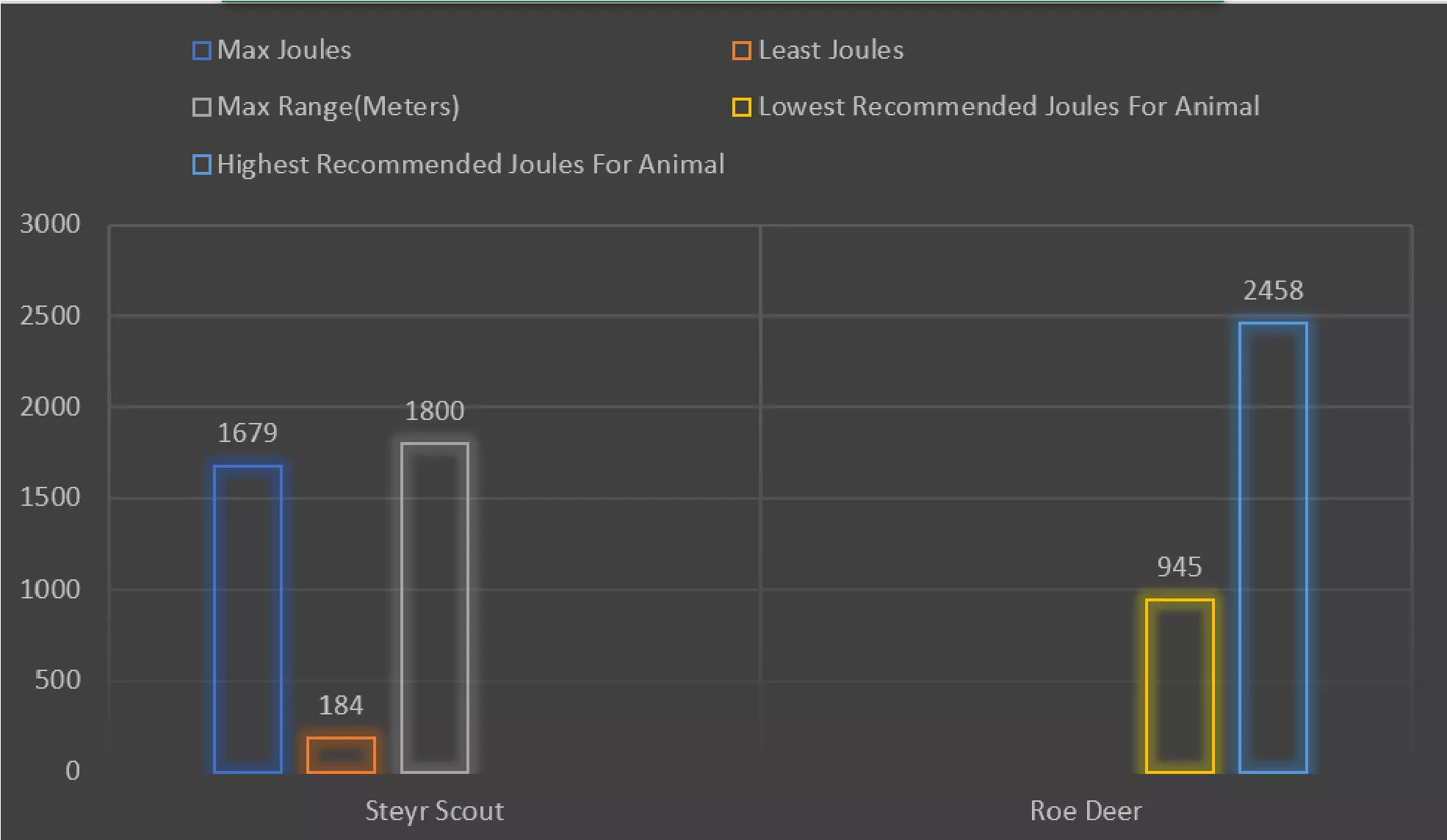1447x840 pixels.
Task: Select Lowest Recommended Joules For Animal label
Action: (x=1008, y=106)
